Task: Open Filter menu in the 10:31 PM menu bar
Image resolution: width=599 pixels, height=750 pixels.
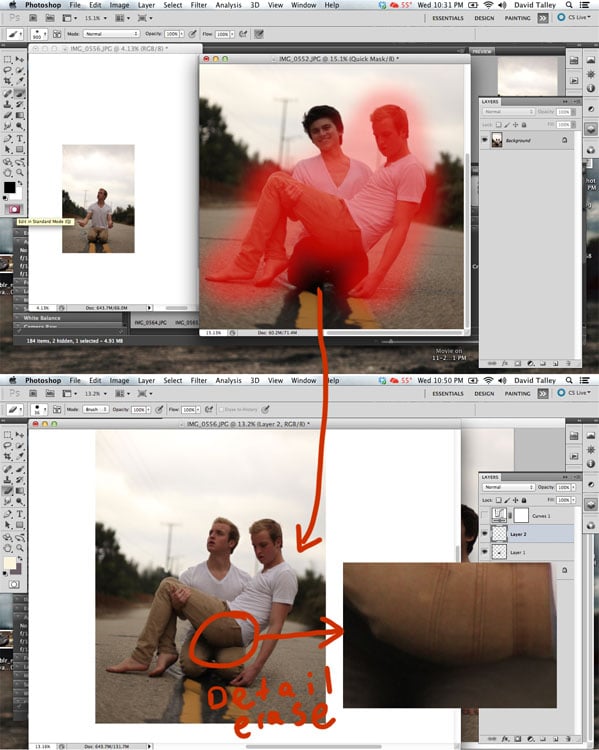Action: click(x=199, y=5)
